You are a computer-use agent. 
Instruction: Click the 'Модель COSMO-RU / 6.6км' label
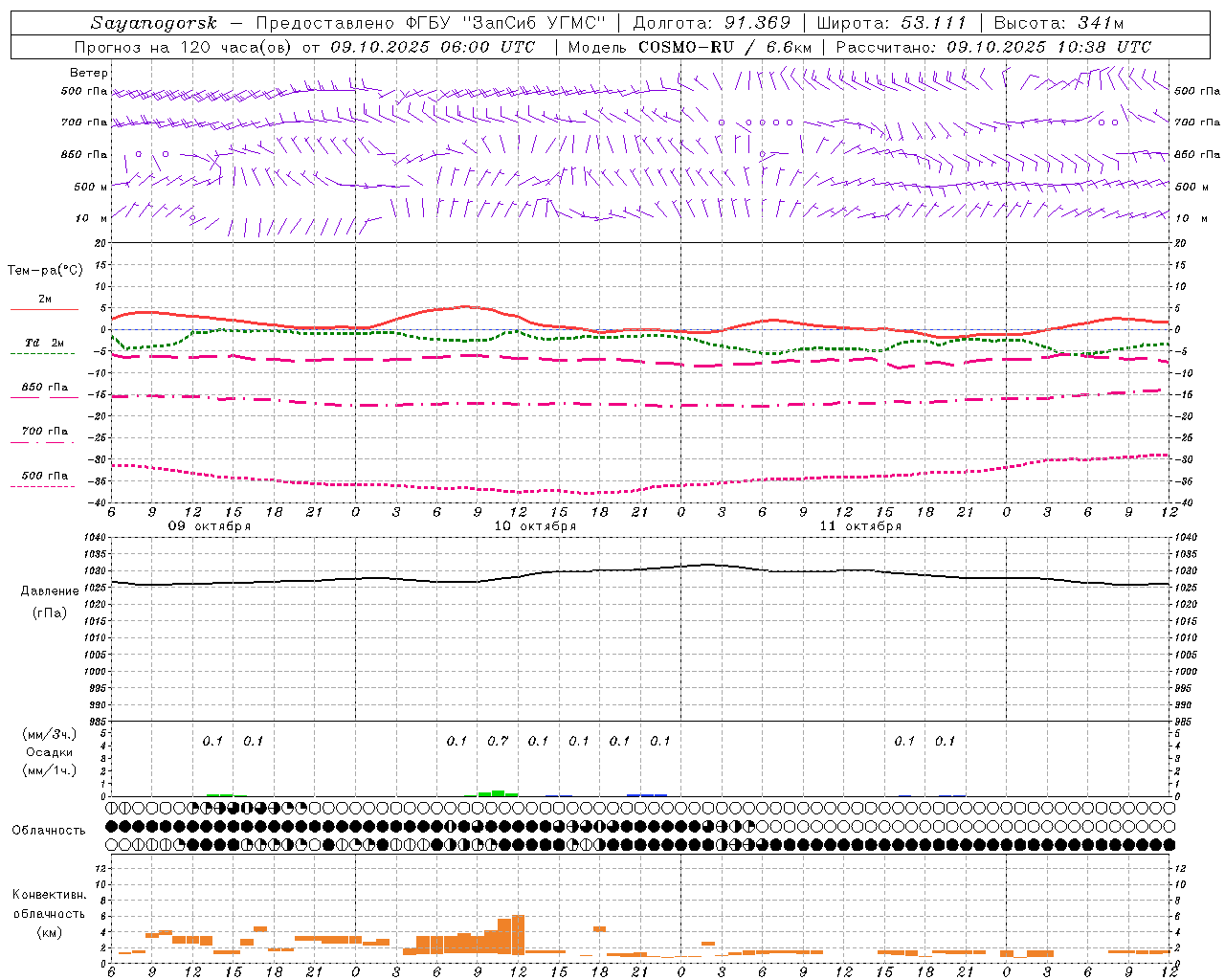click(690, 47)
